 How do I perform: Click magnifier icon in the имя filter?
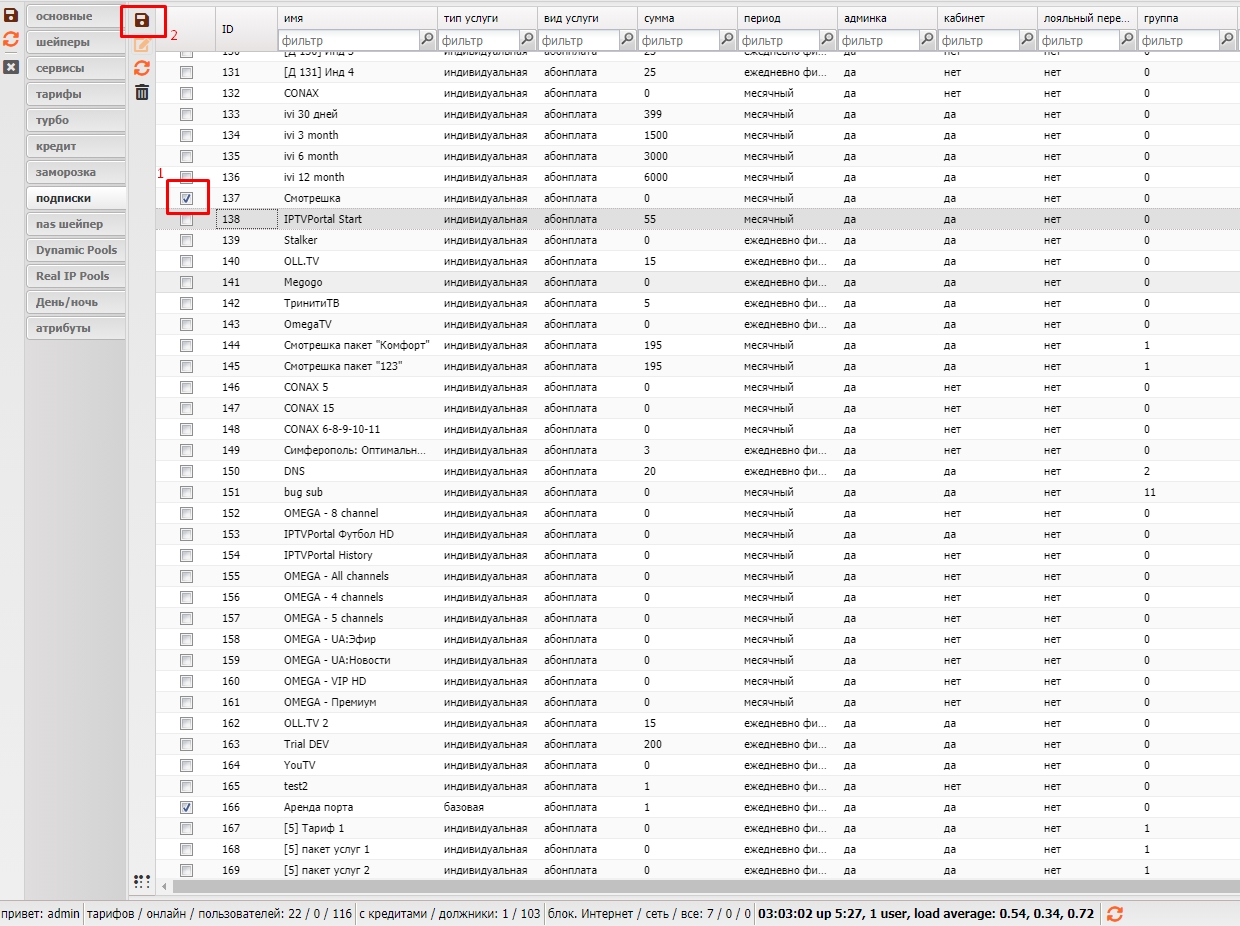[x=427, y=40]
